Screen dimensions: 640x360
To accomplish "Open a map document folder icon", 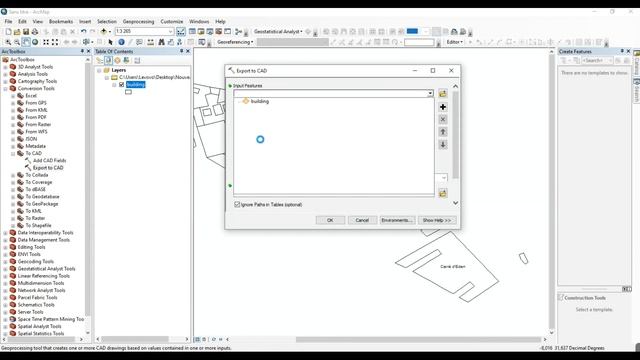I will pyautogui.click(x=17, y=31).
